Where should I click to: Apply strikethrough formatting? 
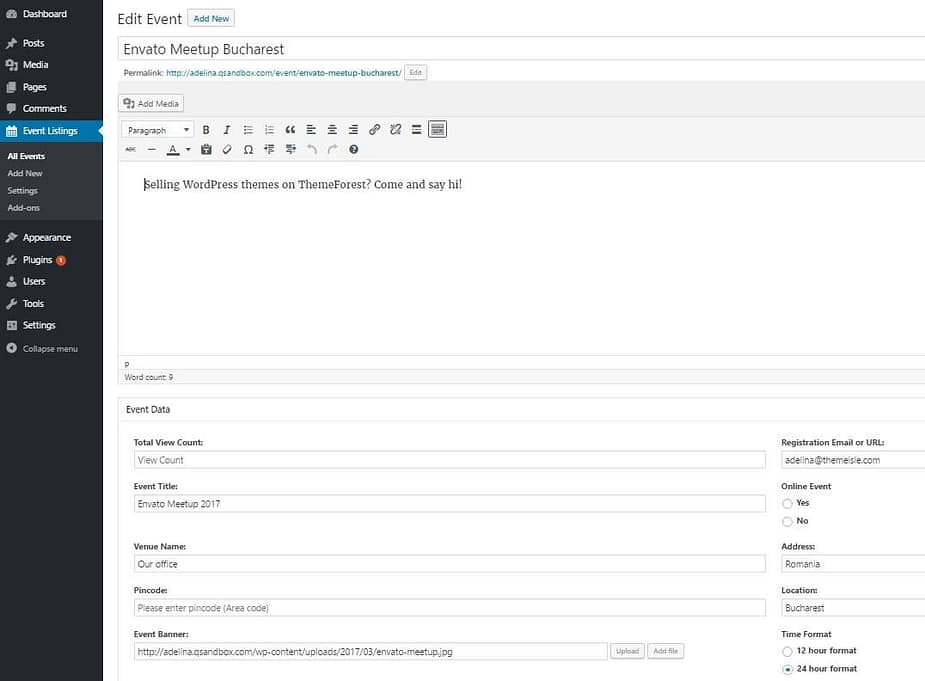130,149
